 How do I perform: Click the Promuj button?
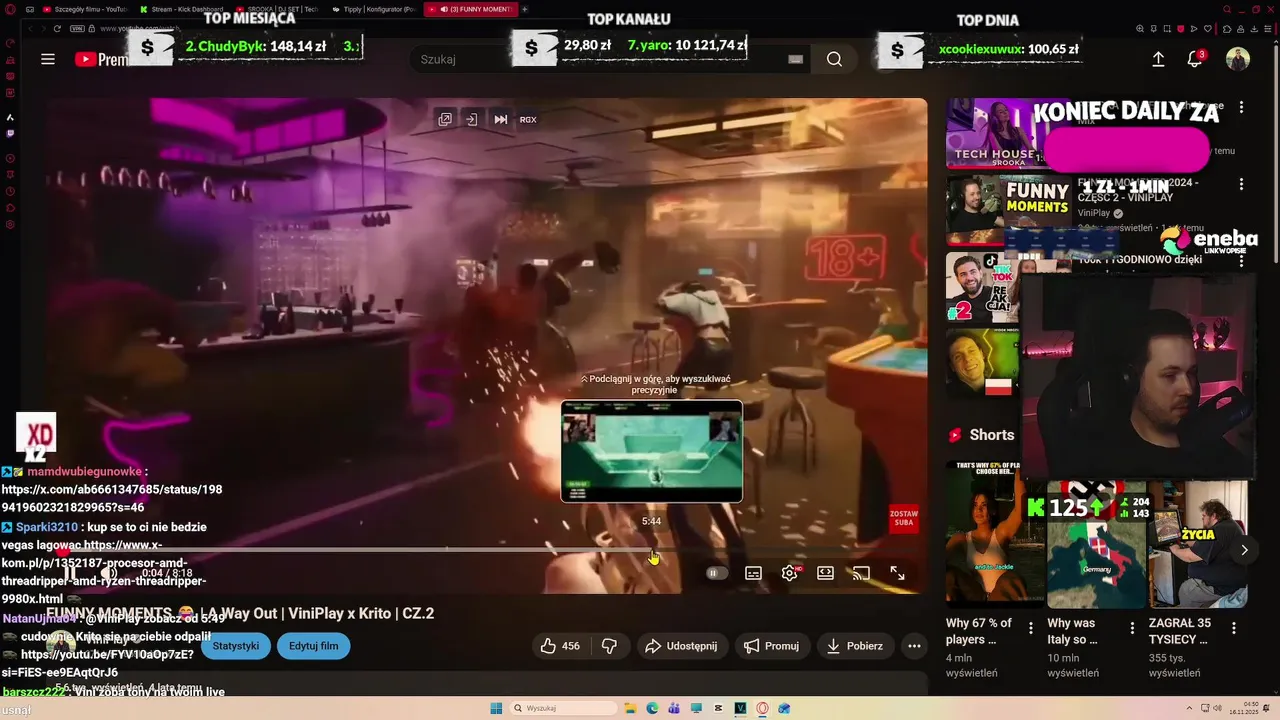click(x=771, y=646)
